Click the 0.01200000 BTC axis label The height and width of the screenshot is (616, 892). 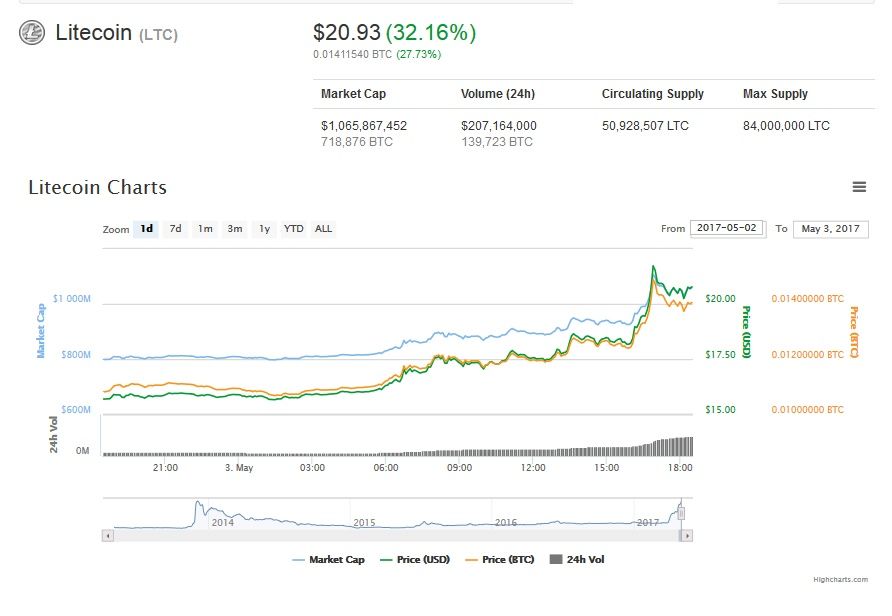807,354
